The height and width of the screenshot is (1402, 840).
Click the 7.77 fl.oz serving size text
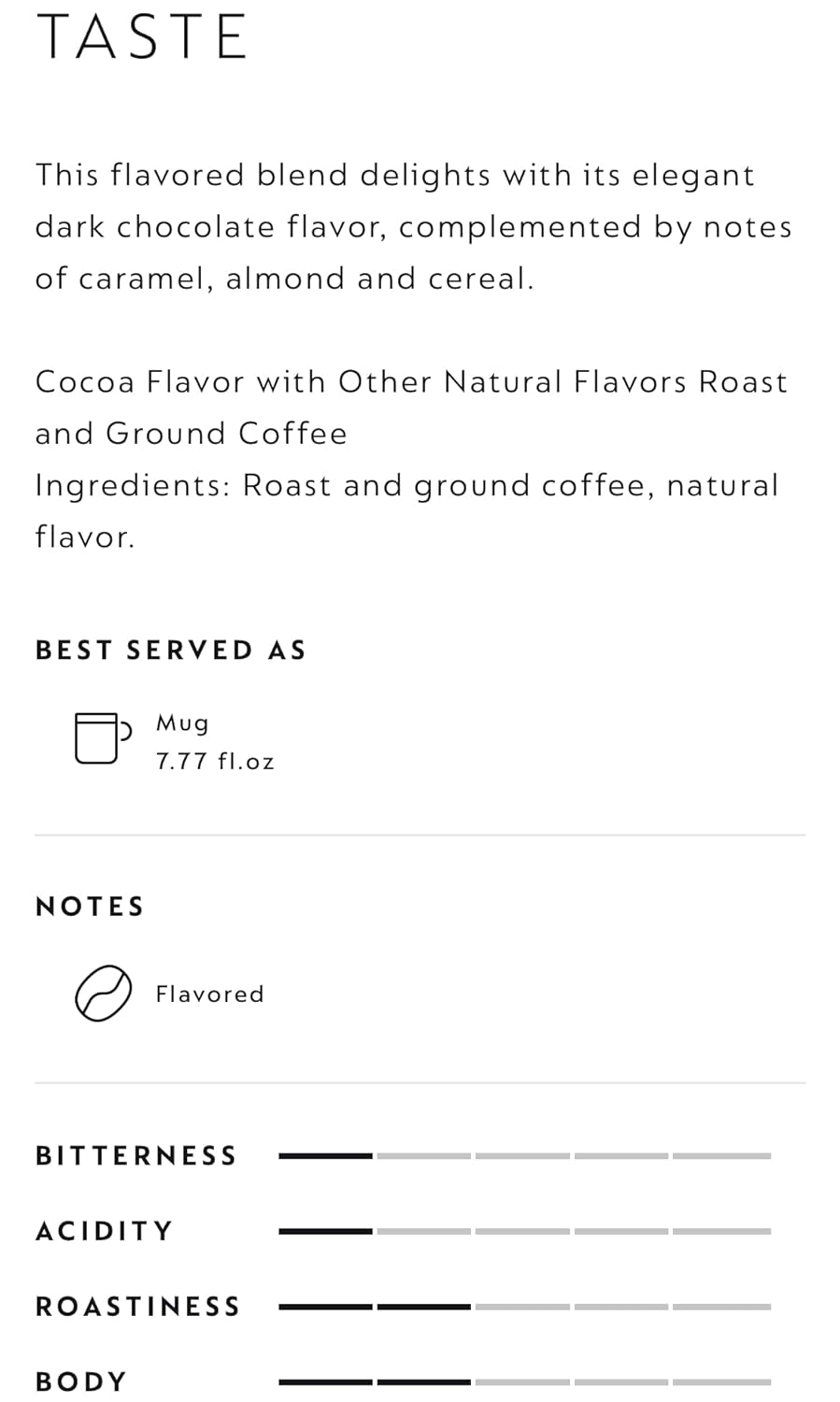coord(215,762)
